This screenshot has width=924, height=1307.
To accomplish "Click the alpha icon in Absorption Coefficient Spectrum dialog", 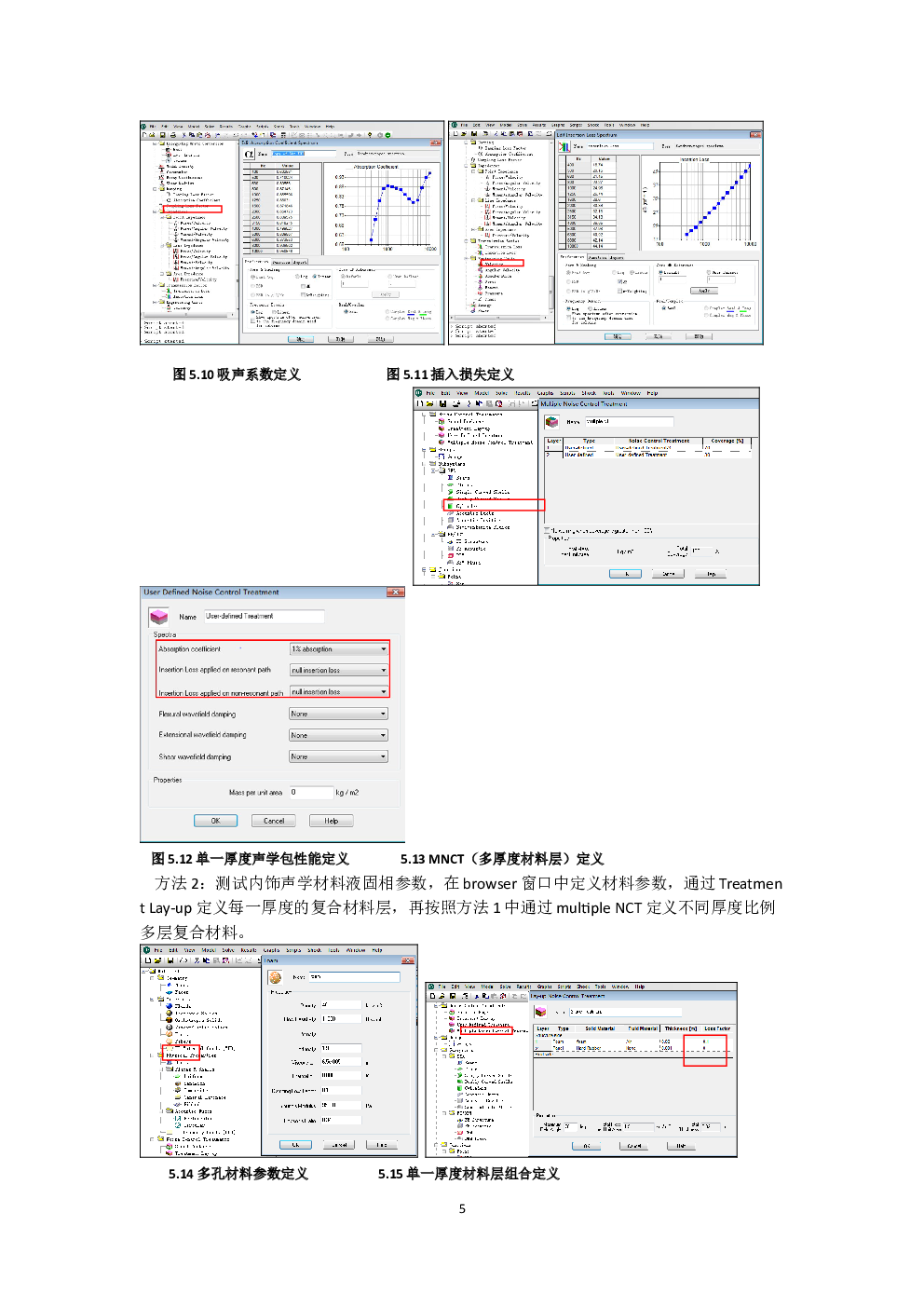I will click(249, 154).
